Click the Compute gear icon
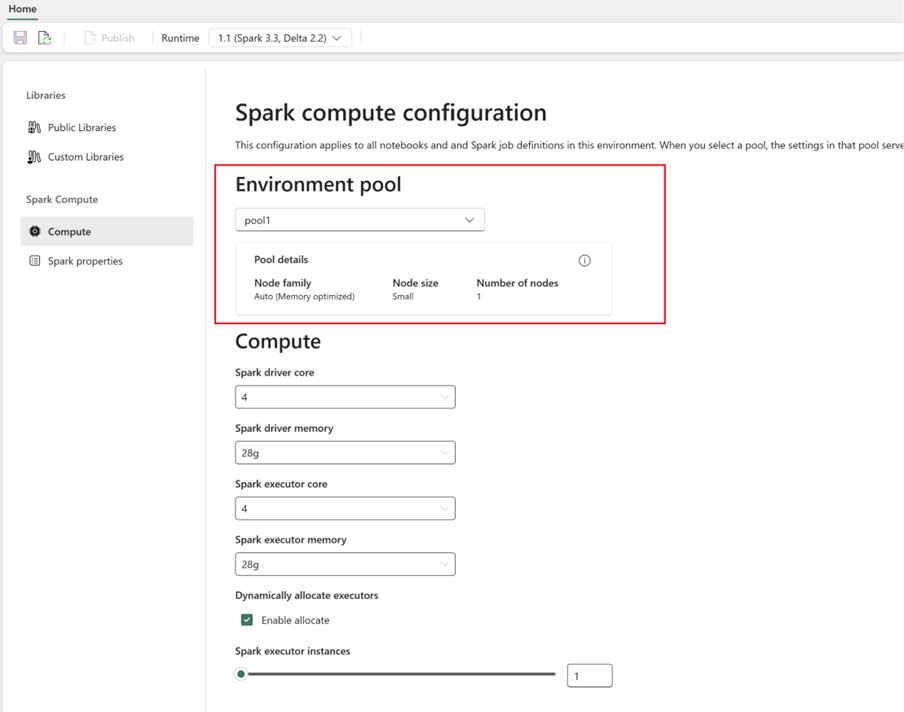The image size is (904, 712). click(x=35, y=232)
